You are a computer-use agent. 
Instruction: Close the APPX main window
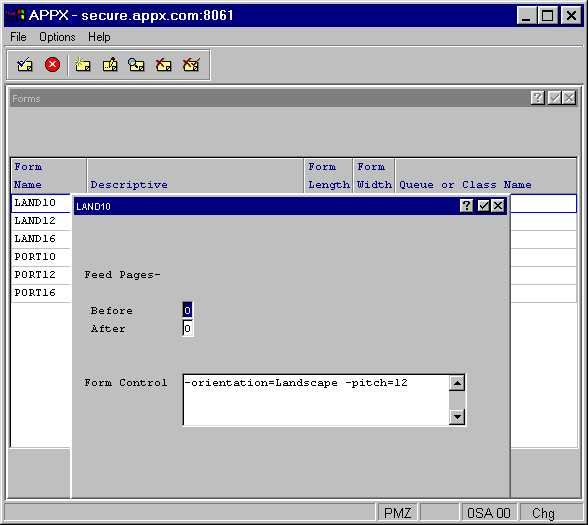[571, 16]
